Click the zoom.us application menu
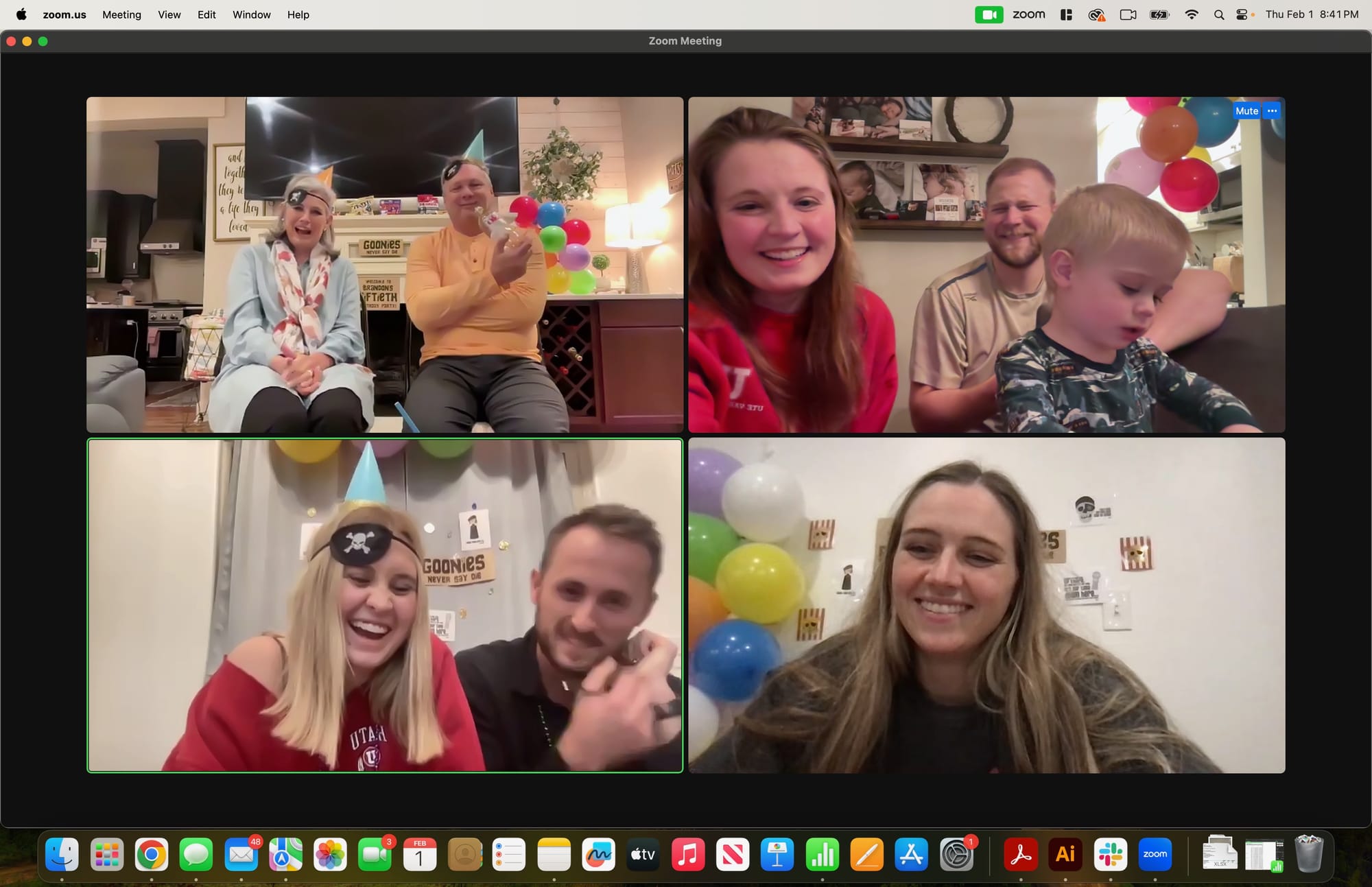The image size is (1372, 887). (x=64, y=14)
